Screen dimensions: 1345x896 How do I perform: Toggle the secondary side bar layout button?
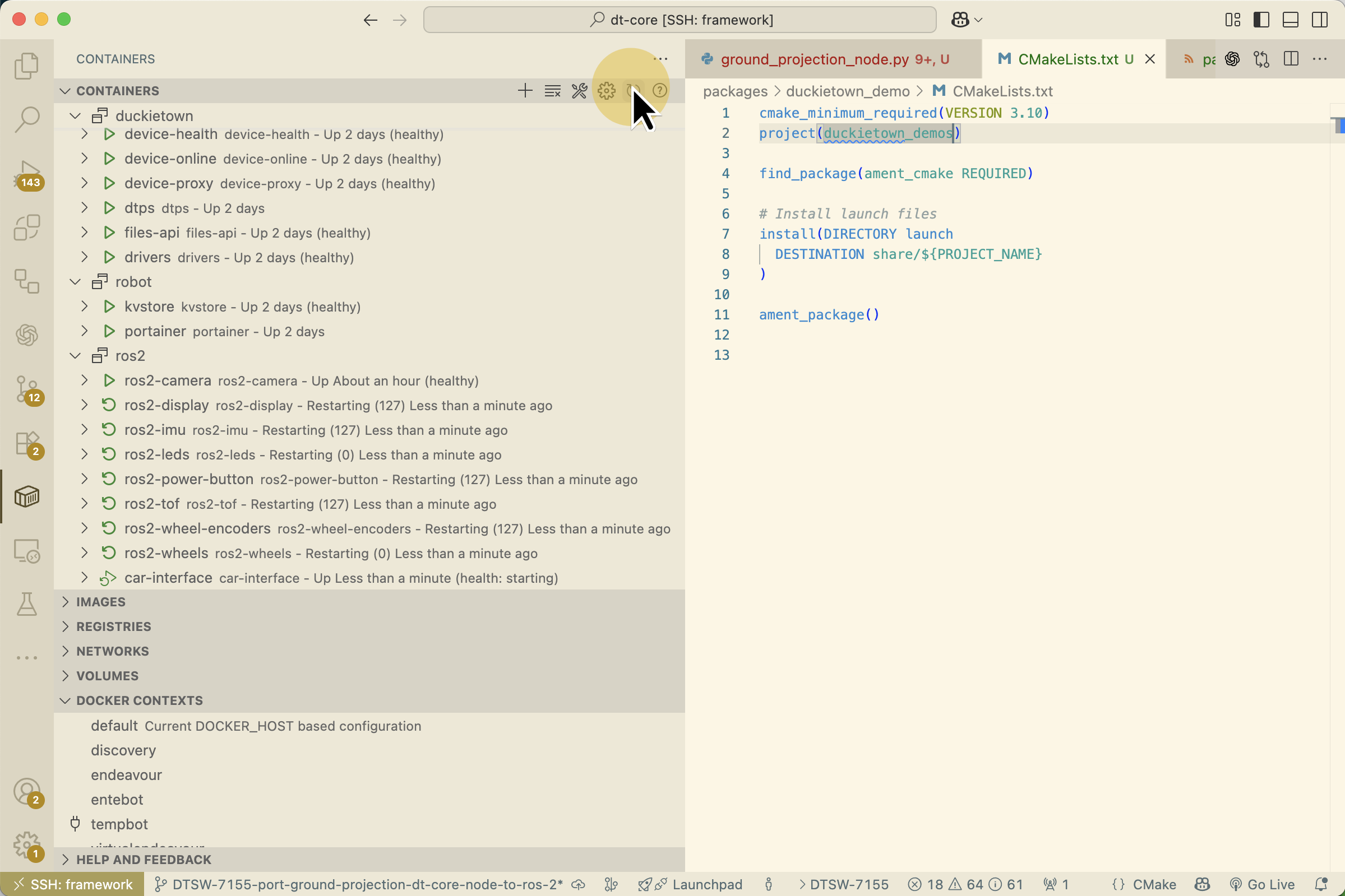pos(1319,20)
